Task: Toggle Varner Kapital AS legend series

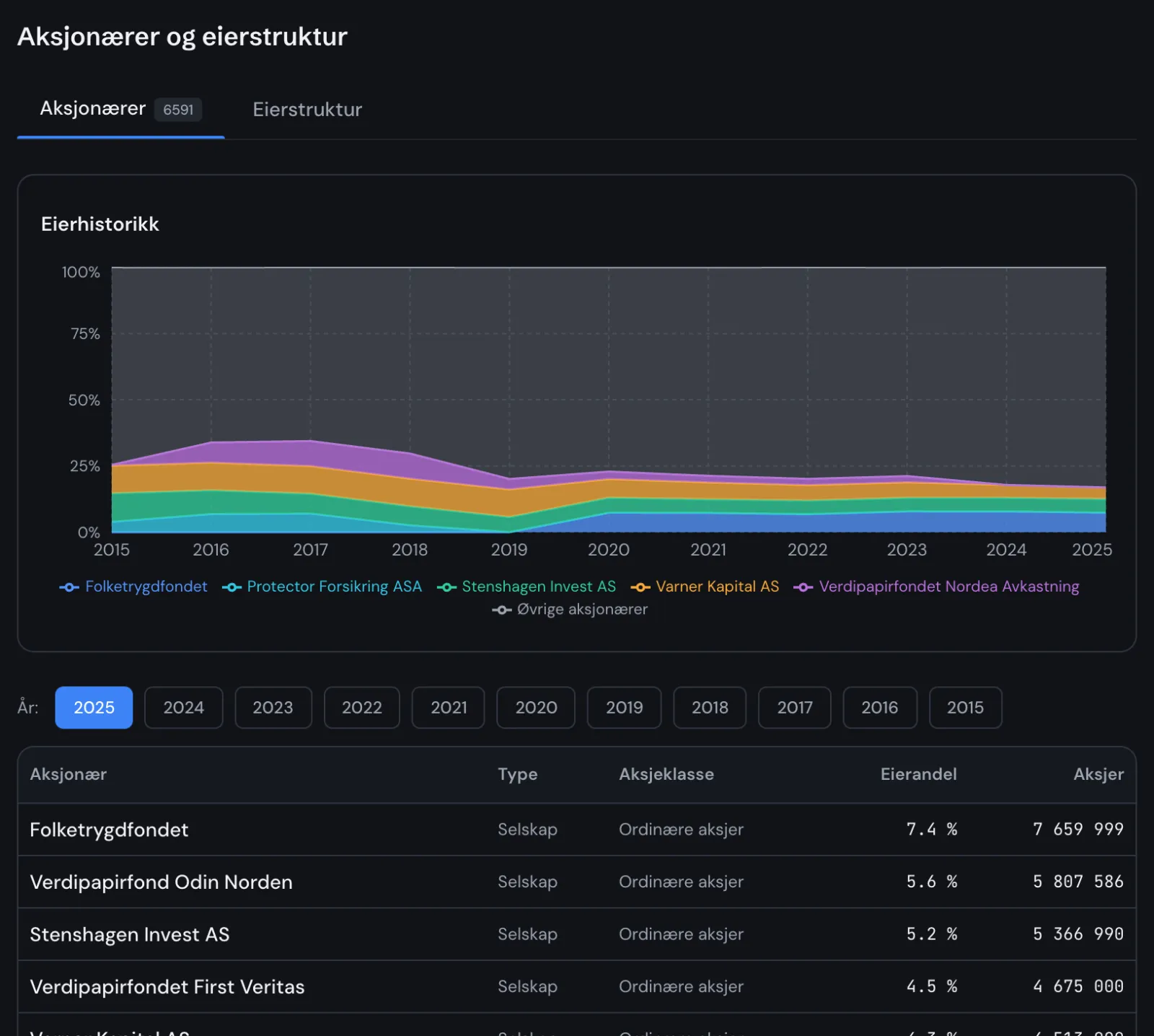Action: [x=705, y=587]
